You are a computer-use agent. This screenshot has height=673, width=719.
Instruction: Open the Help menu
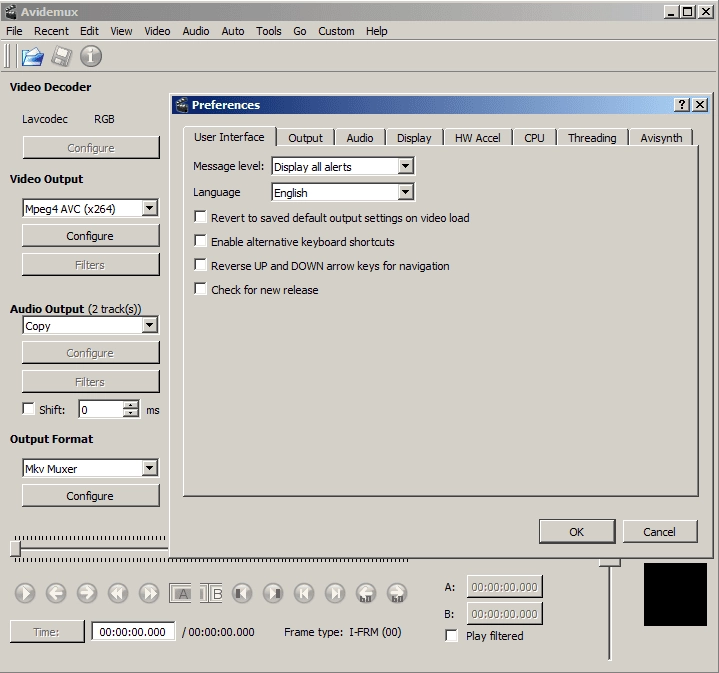click(376, 31)
